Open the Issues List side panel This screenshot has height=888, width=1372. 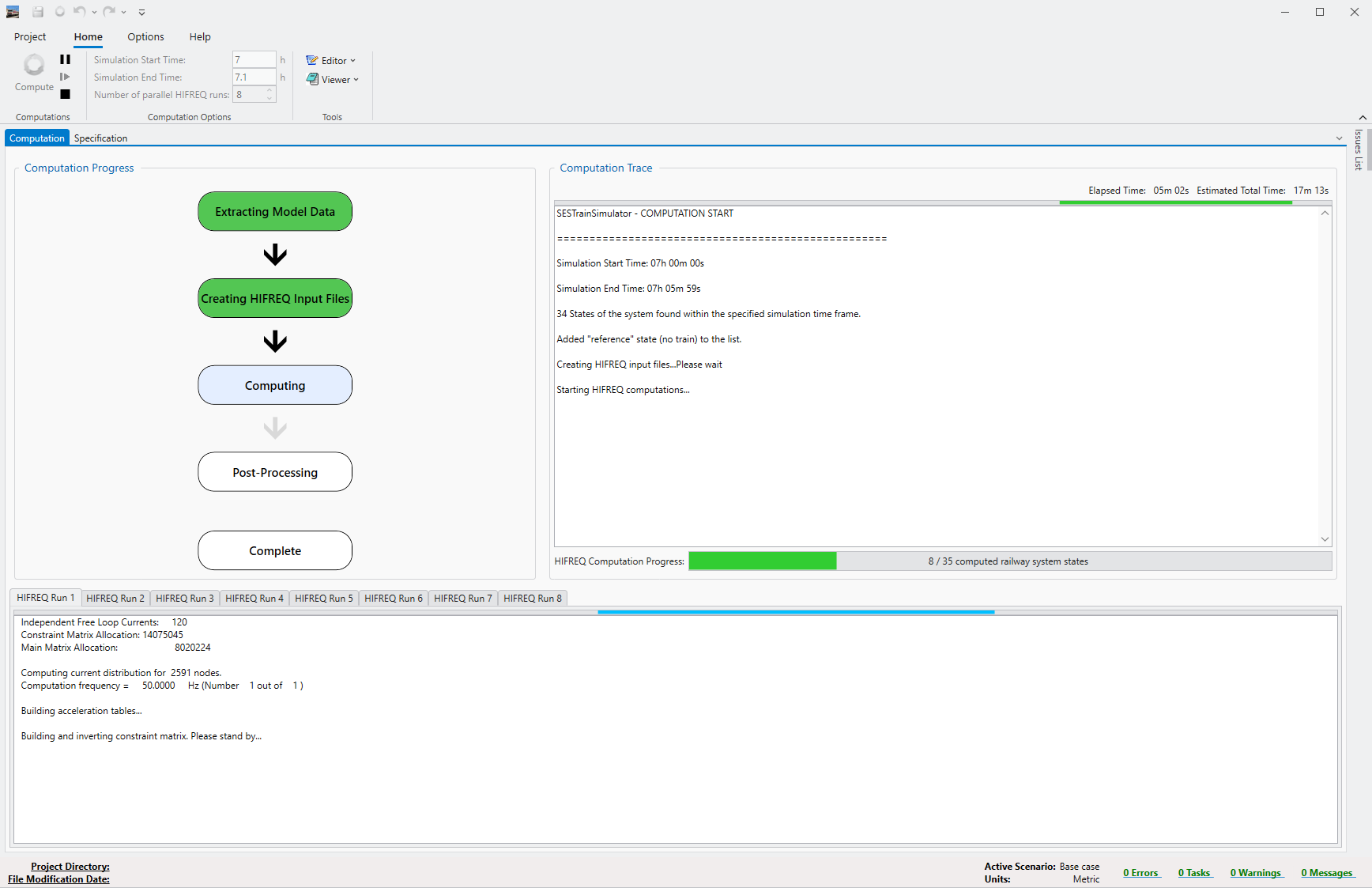pos(1359,149)
